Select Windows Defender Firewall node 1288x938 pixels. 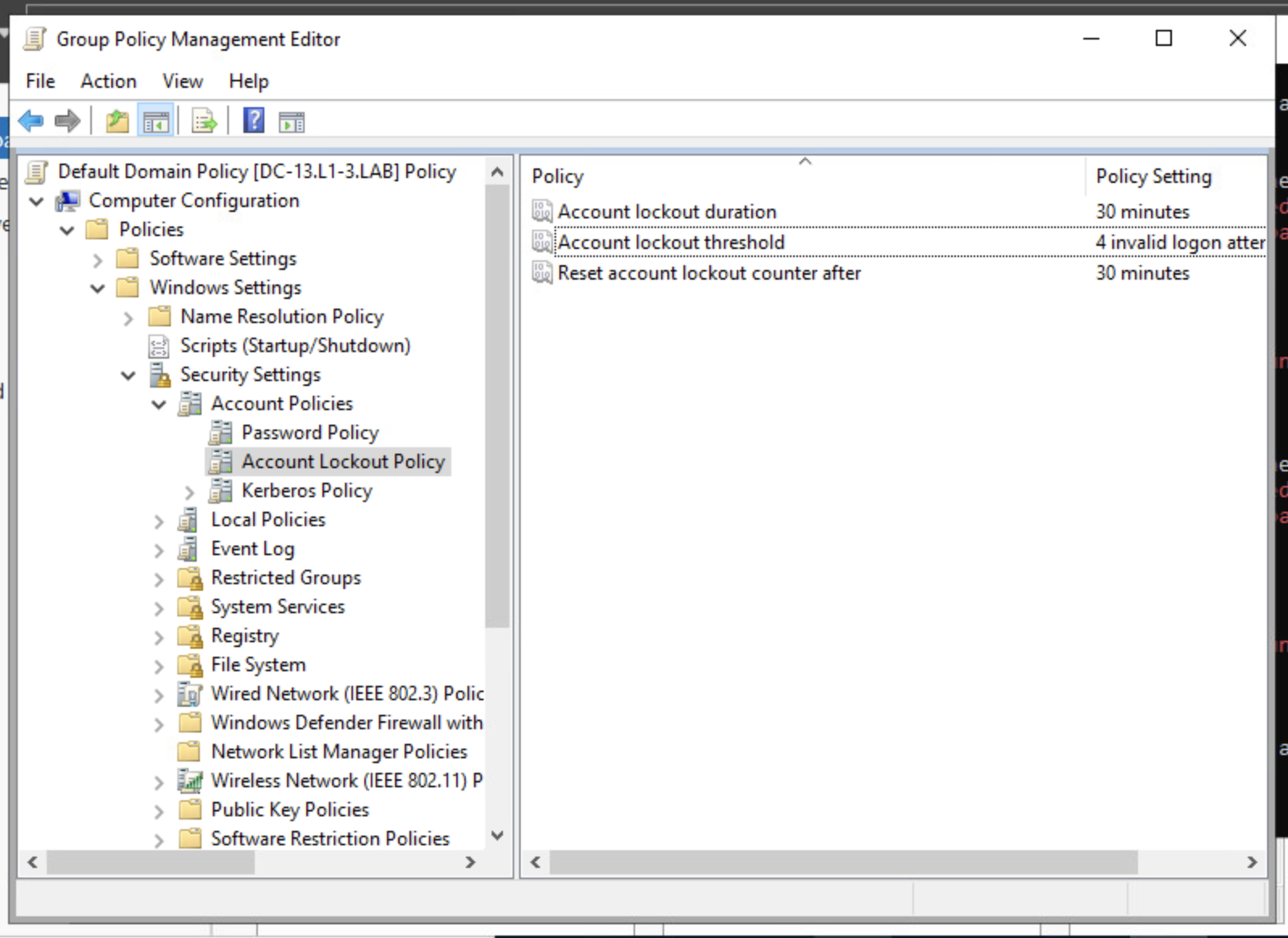tap(347, 723)
